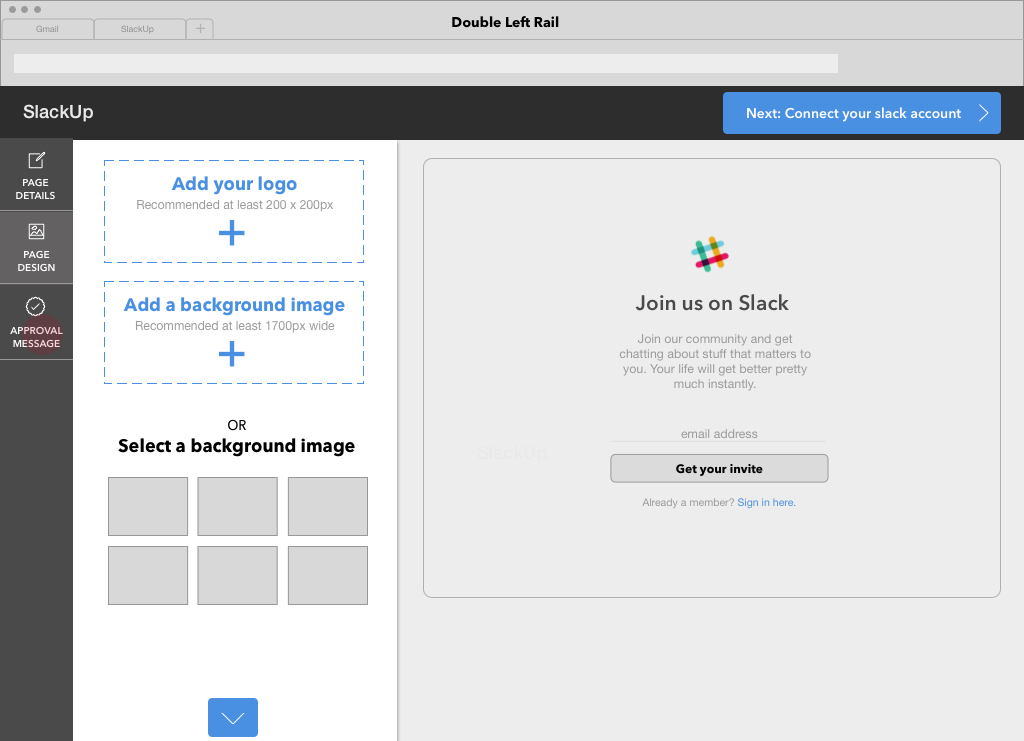The width and height of the screenshot is (1024, 741).
Task: Click the Add a background image heading
Action: tap(234, 305)
